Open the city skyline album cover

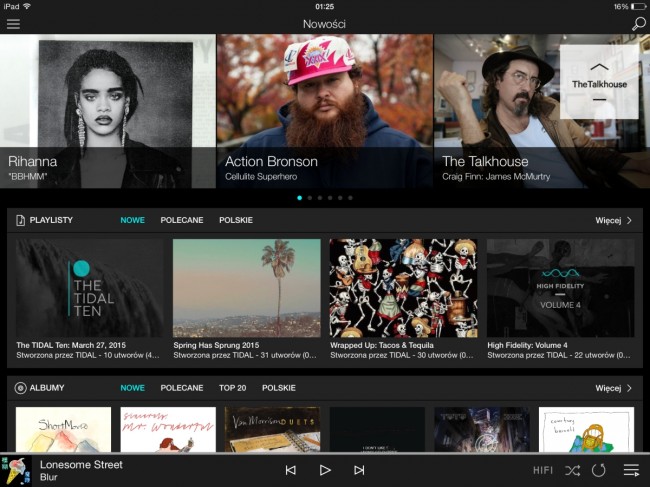(x=482, y=429)
